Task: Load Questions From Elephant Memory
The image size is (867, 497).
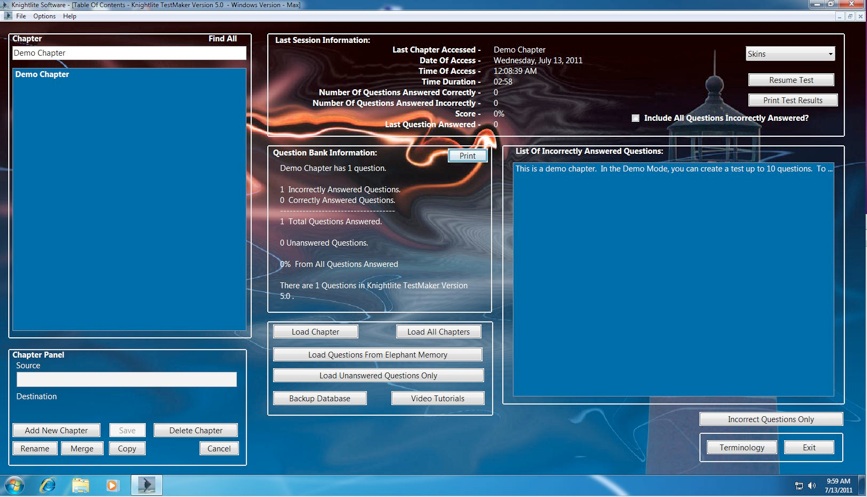Action: coord(378,355)
